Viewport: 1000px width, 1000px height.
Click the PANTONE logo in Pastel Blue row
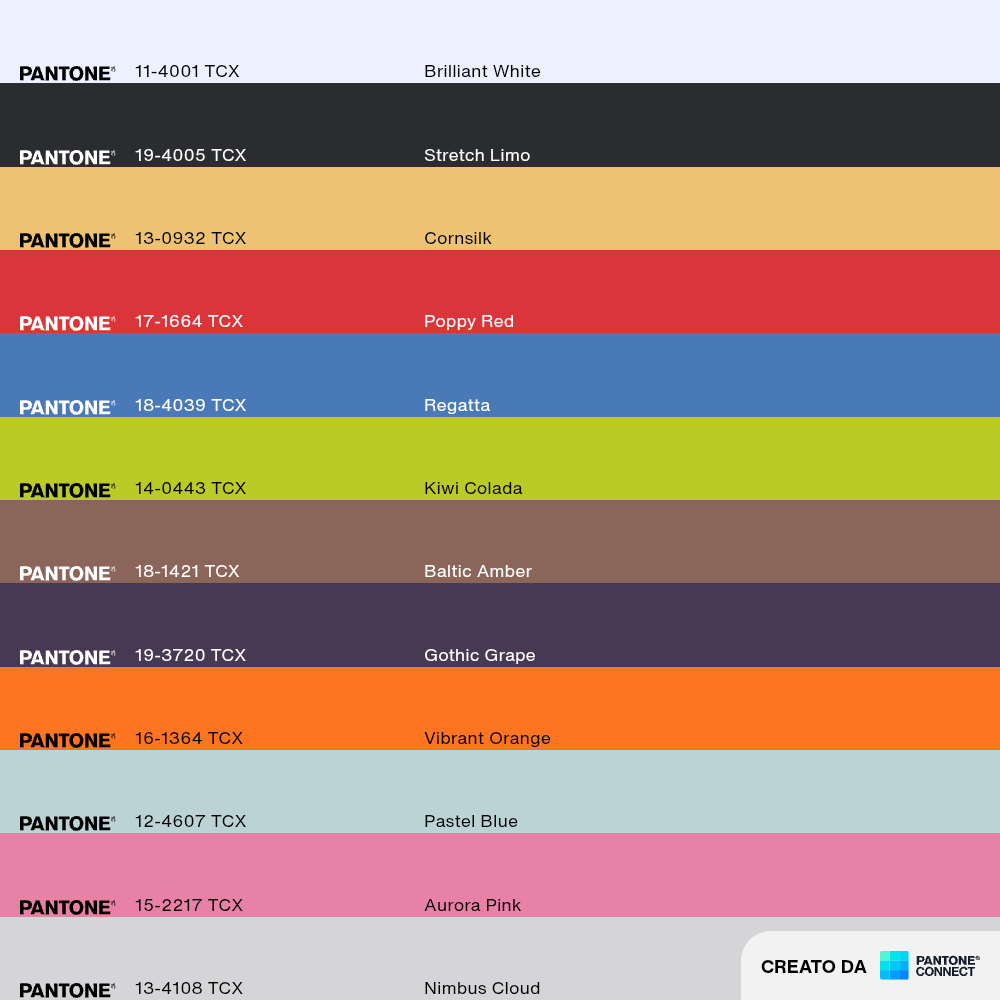coord(67,823)
